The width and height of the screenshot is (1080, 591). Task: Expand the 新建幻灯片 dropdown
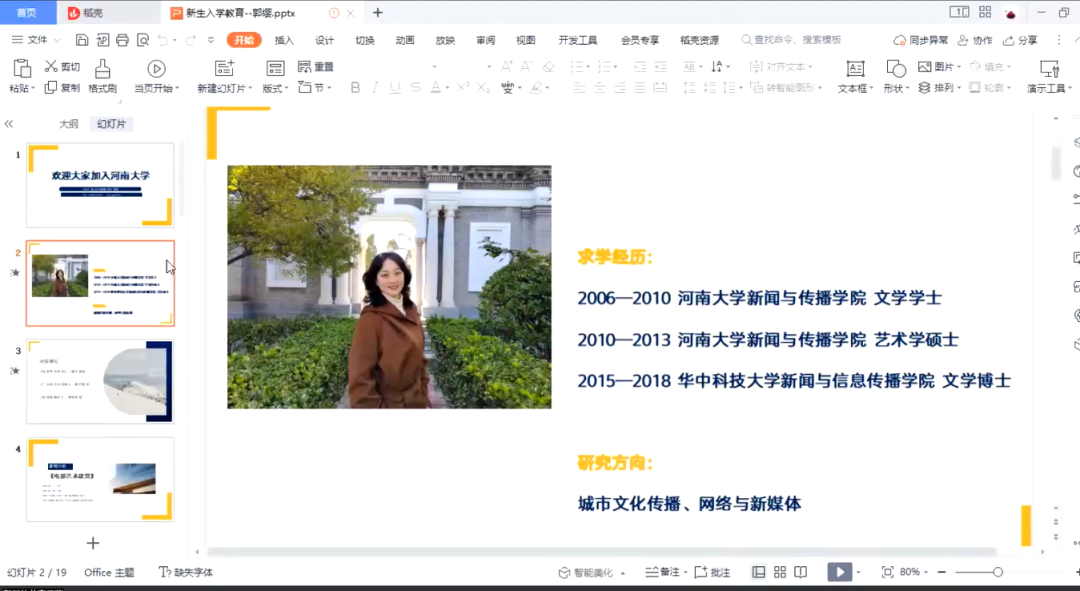coord(248,88)
